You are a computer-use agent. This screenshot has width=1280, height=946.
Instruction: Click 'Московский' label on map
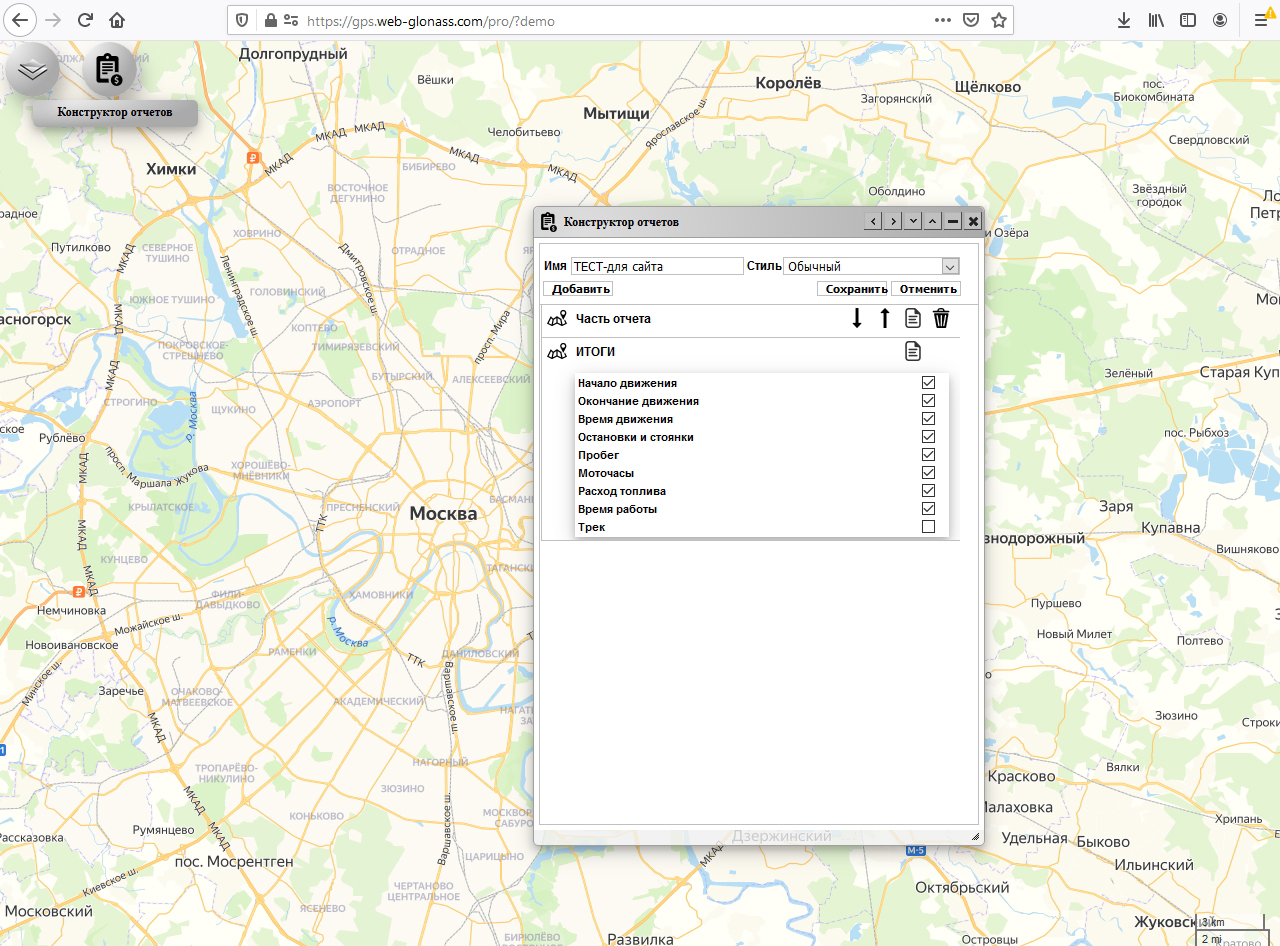(49, 911)
